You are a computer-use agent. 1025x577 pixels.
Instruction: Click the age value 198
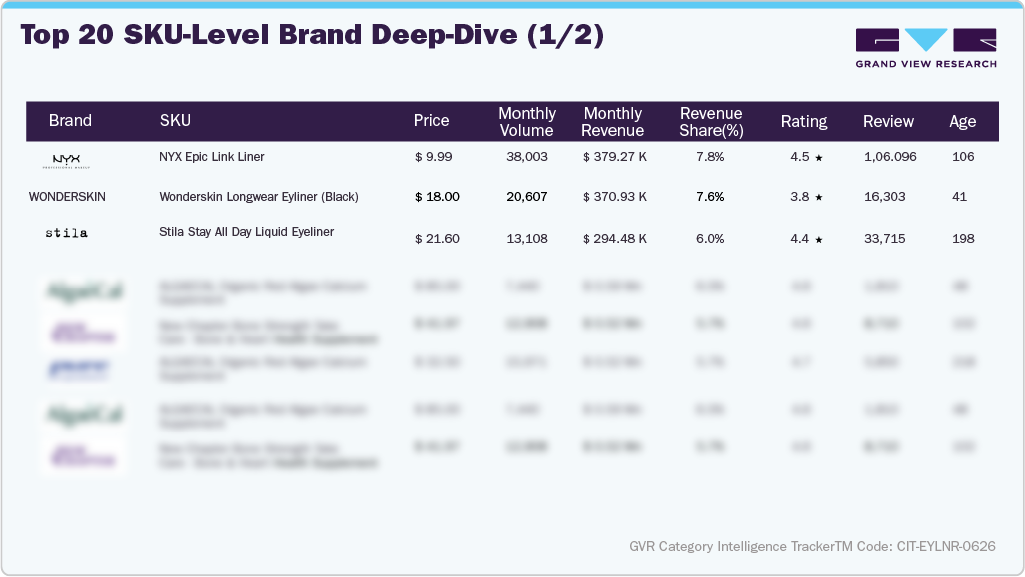pos(963,239)
